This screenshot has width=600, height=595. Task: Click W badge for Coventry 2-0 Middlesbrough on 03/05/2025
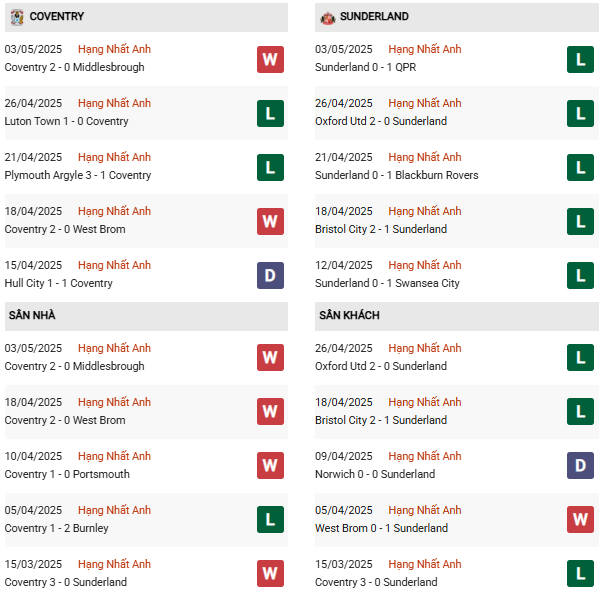(270, 59)
